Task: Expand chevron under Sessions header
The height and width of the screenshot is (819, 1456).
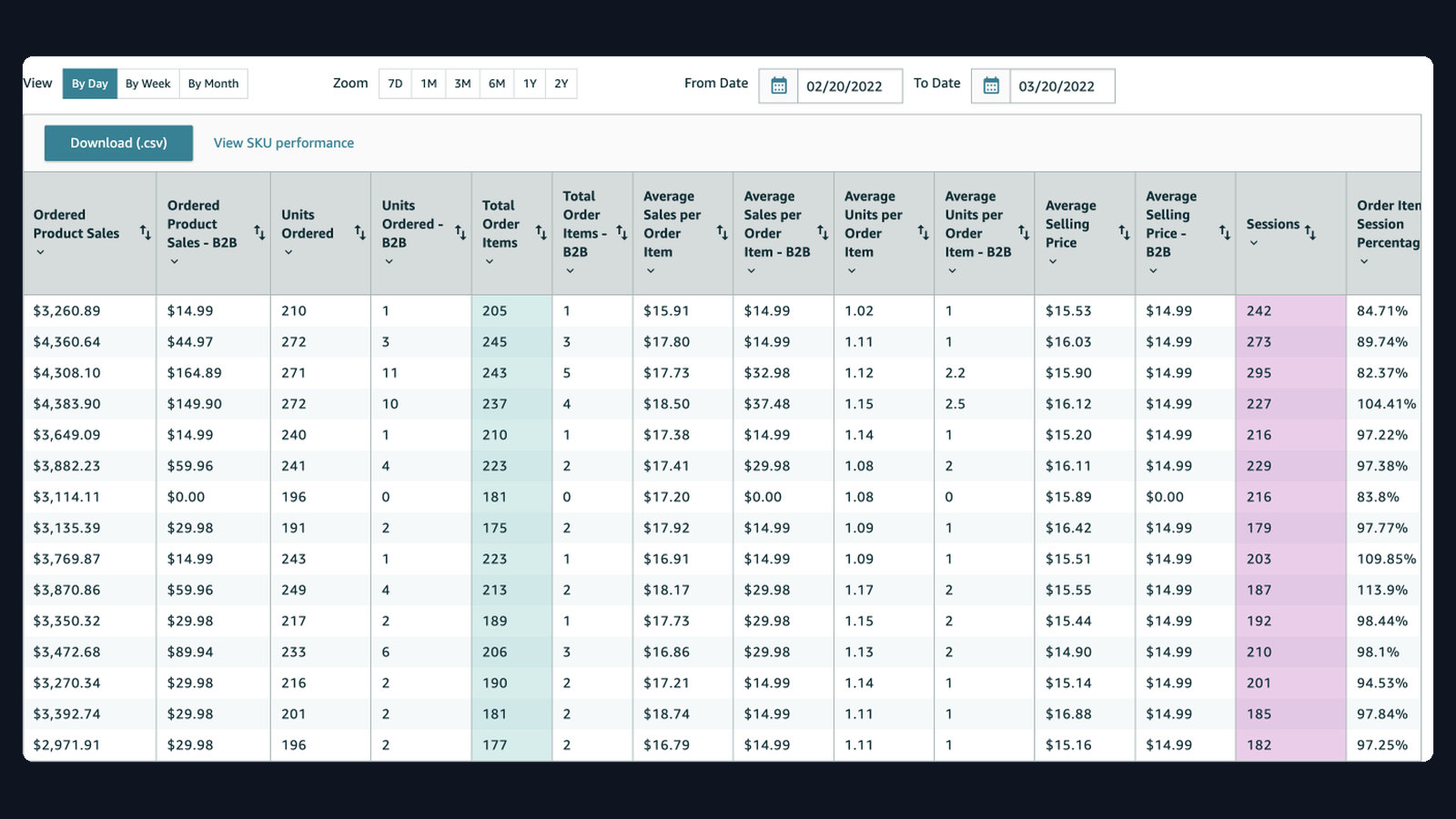Action: point(1253,243)
